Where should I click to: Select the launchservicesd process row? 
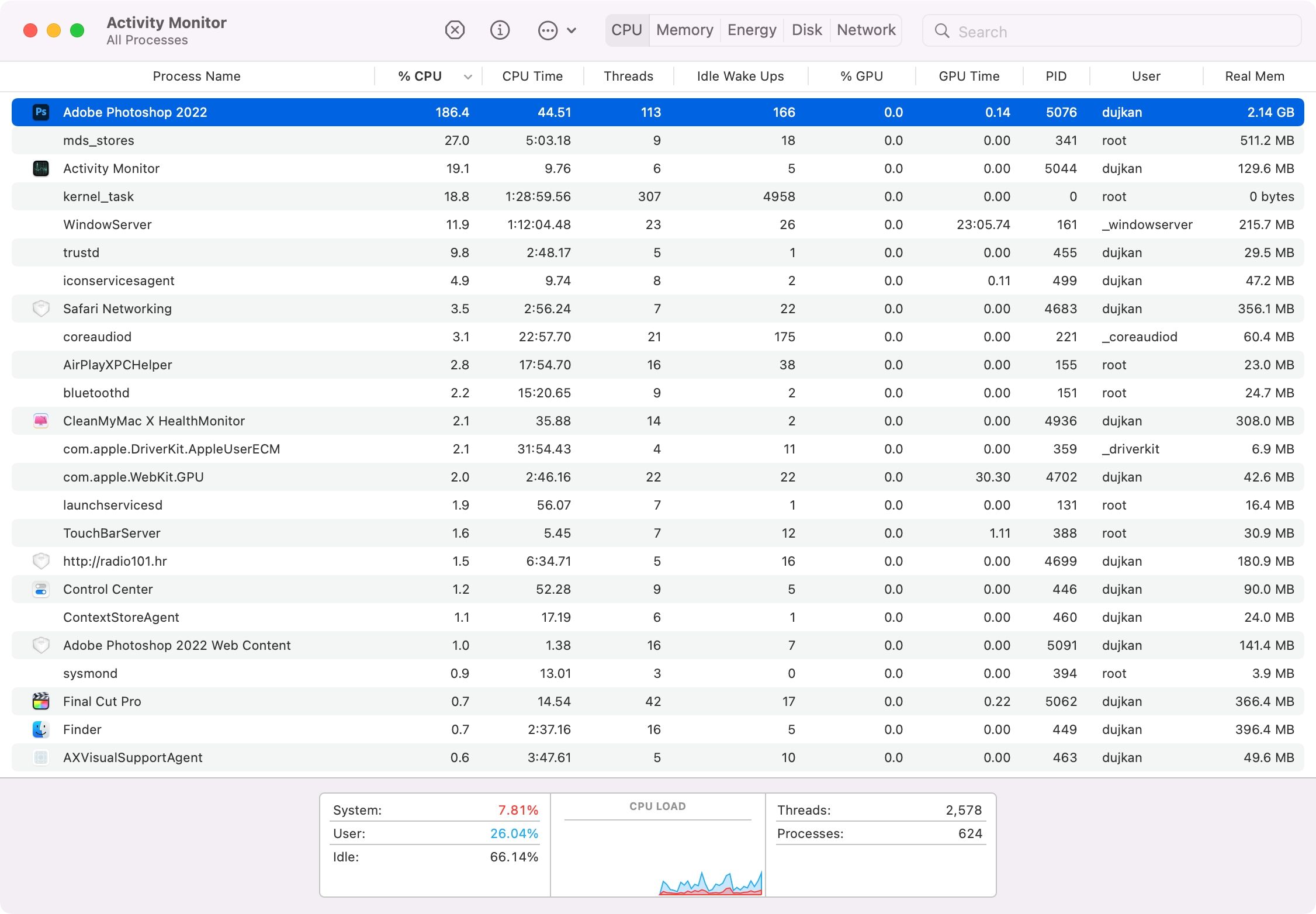tap(658, 505)
